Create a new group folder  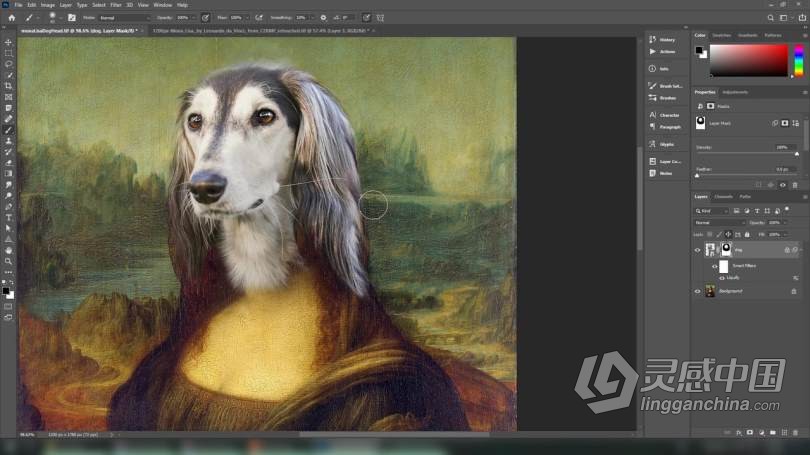point(773,432)
